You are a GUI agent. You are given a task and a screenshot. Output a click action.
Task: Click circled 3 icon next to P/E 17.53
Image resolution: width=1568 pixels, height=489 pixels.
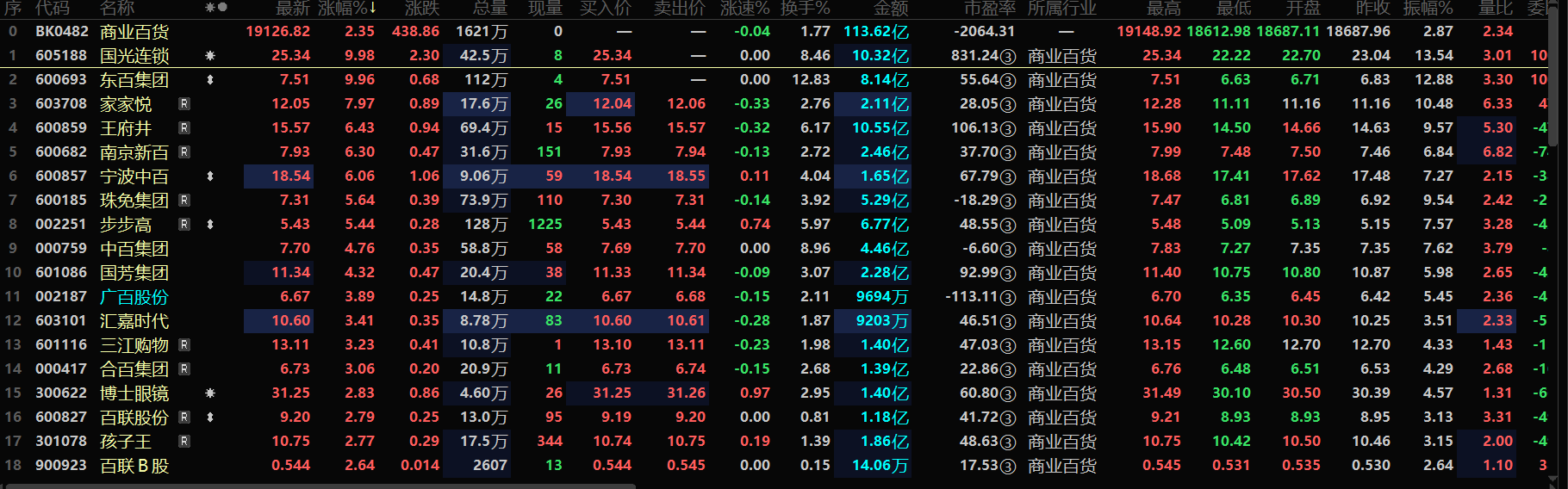pos(1008,466)
